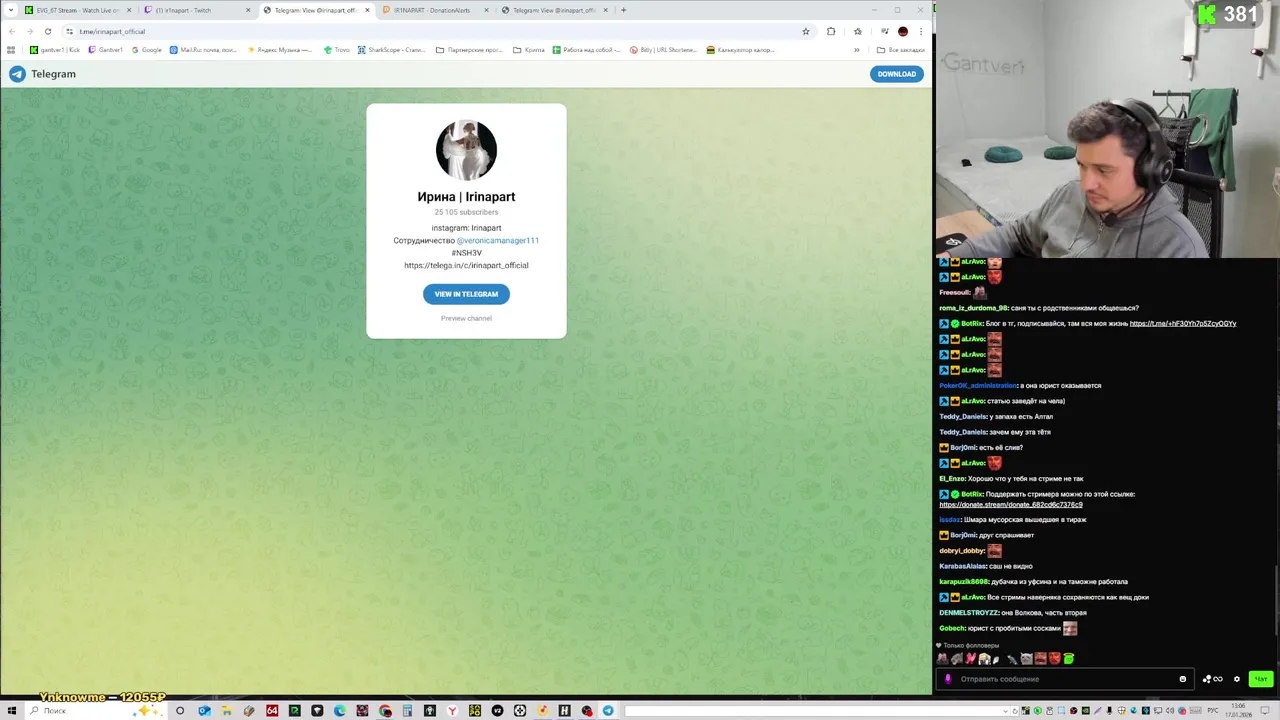Click the username roma_iz_durdoma_98 in chat

973,308
